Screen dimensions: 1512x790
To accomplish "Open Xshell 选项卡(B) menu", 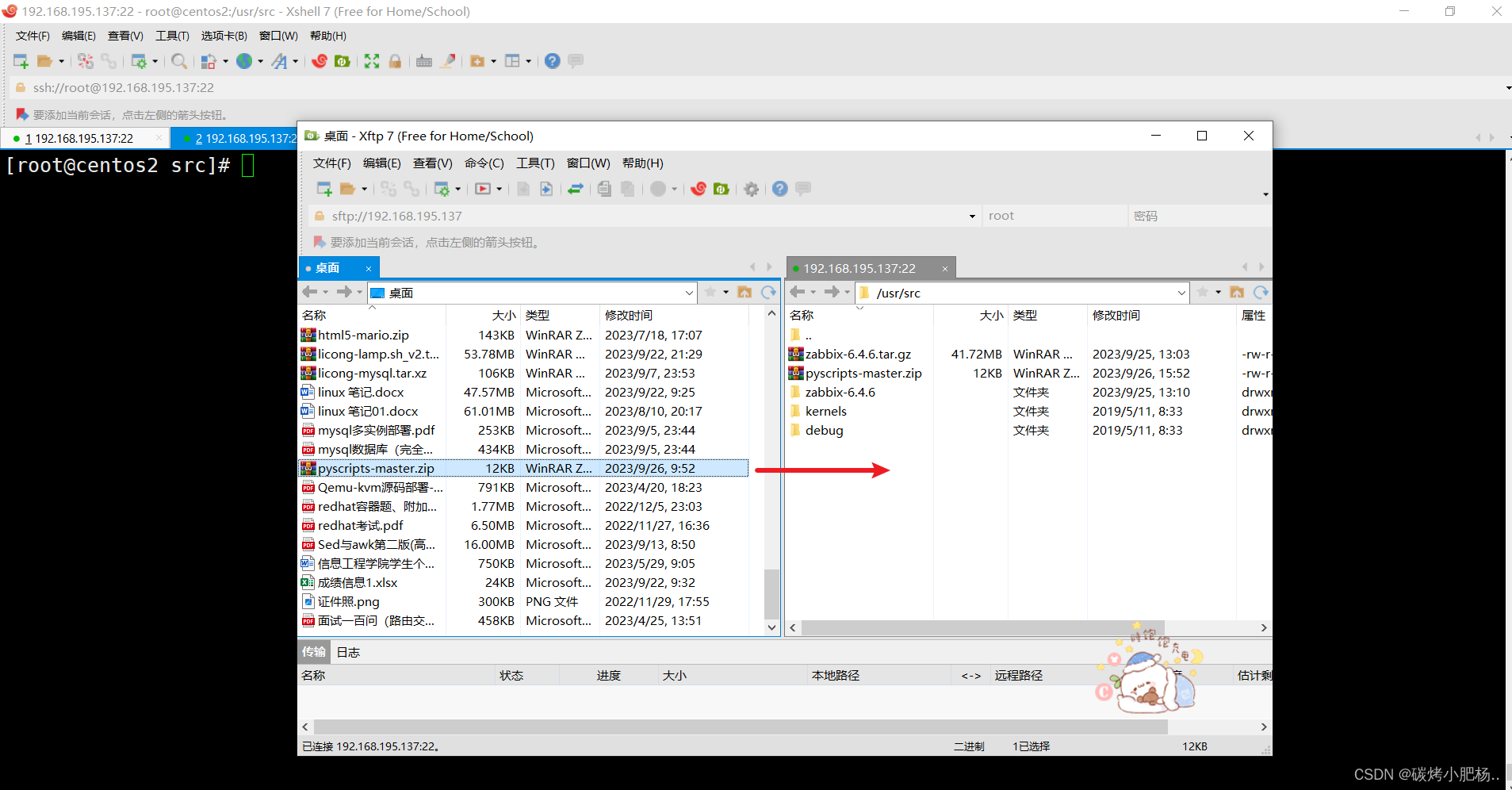I will (x=224, y=36).
